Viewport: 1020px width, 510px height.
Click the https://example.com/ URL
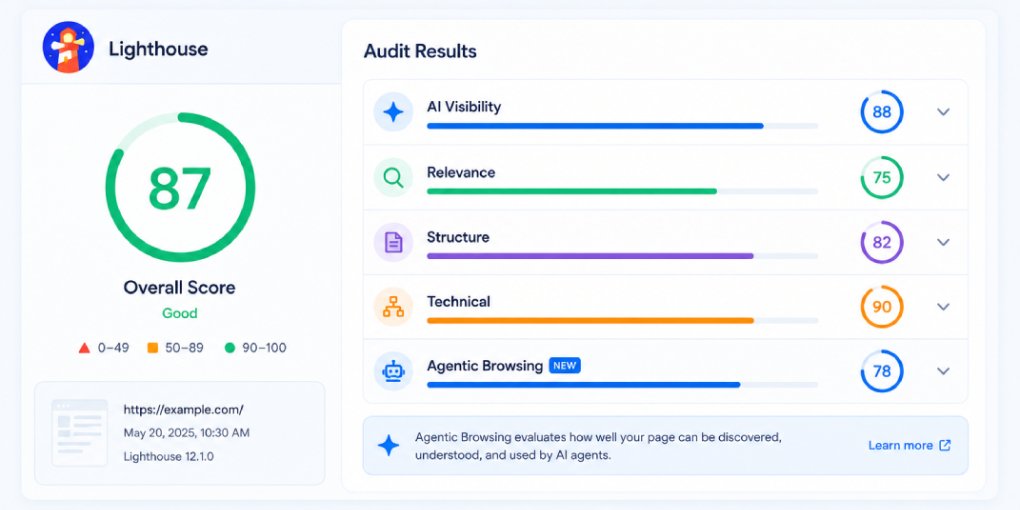(183, 410)
